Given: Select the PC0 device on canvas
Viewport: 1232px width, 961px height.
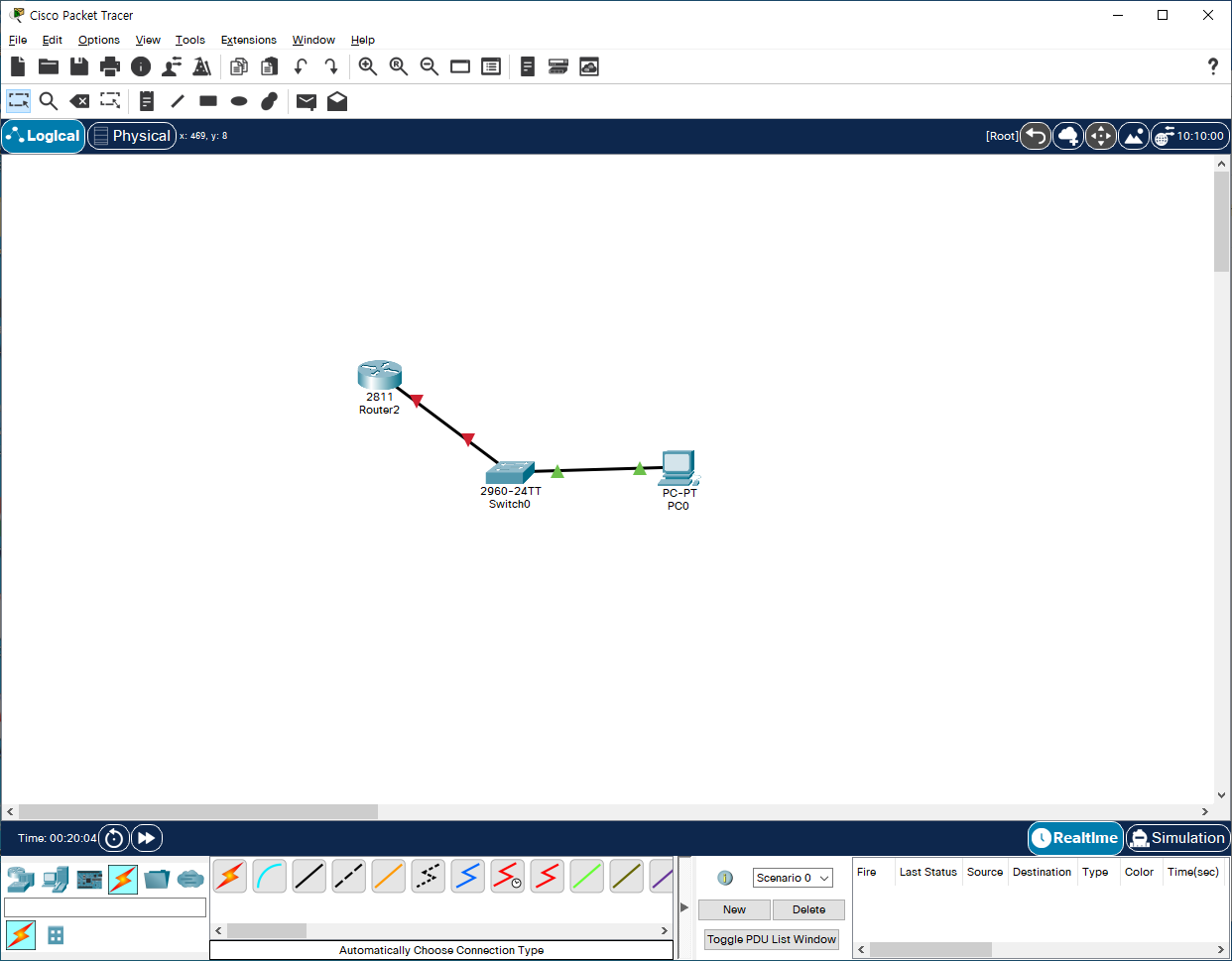Looking at the screenshot, I should tap(679, 468).
